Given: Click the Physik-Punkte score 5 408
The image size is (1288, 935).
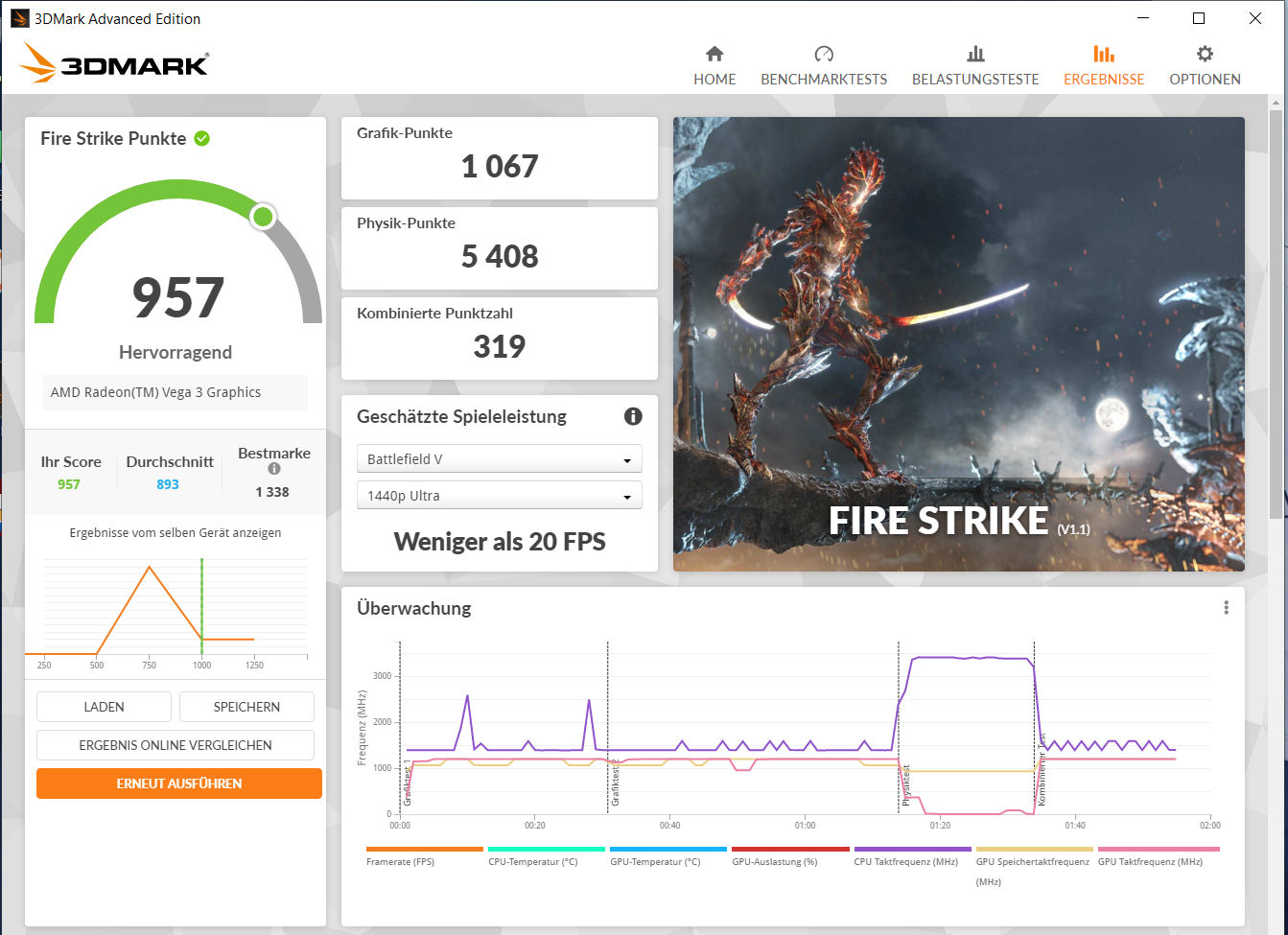Looking at the screenshot, I should tap(500, 257).
